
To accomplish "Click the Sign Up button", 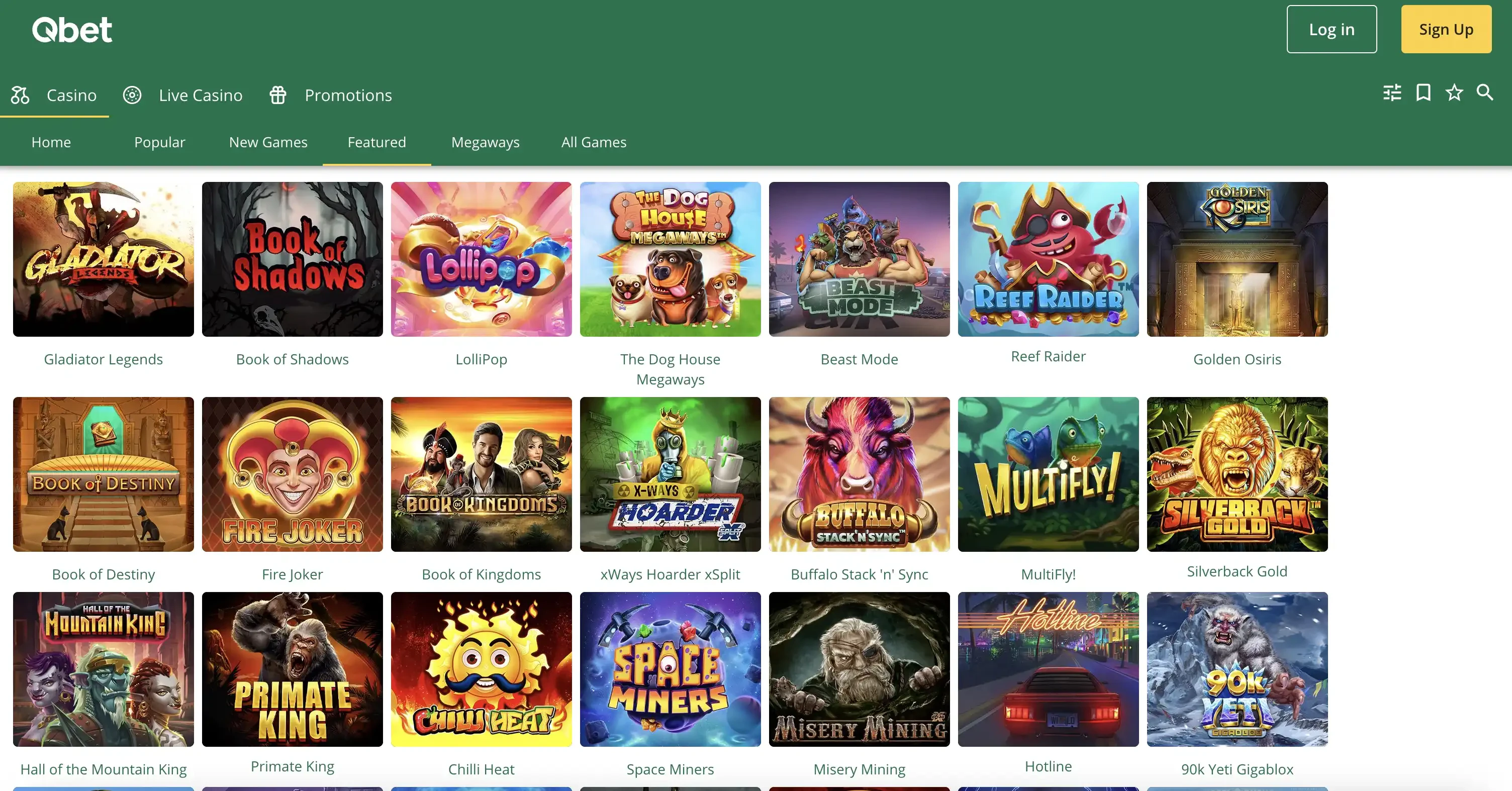I will tap(1446, 29).
